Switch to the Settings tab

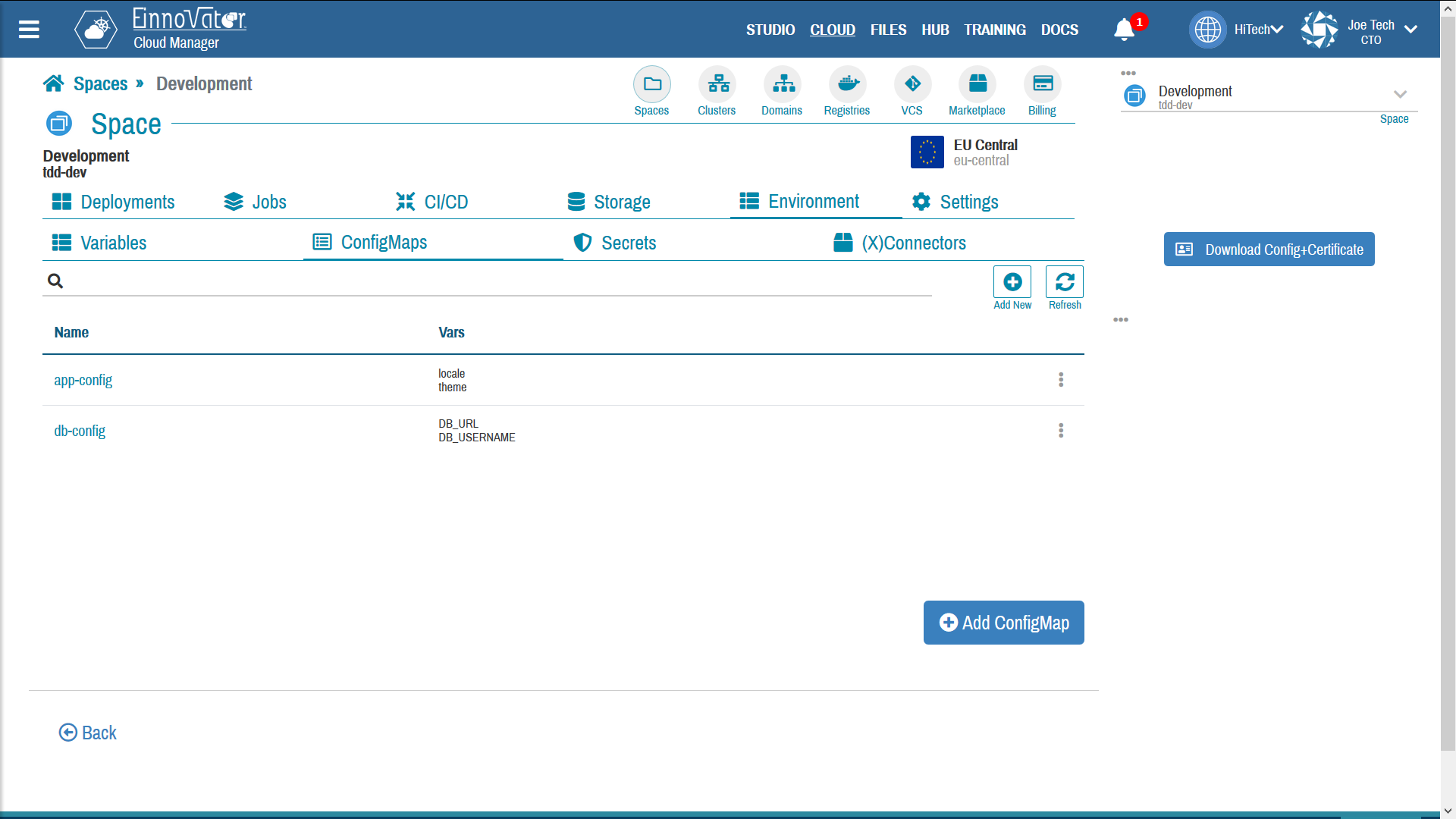coord(955,202)
